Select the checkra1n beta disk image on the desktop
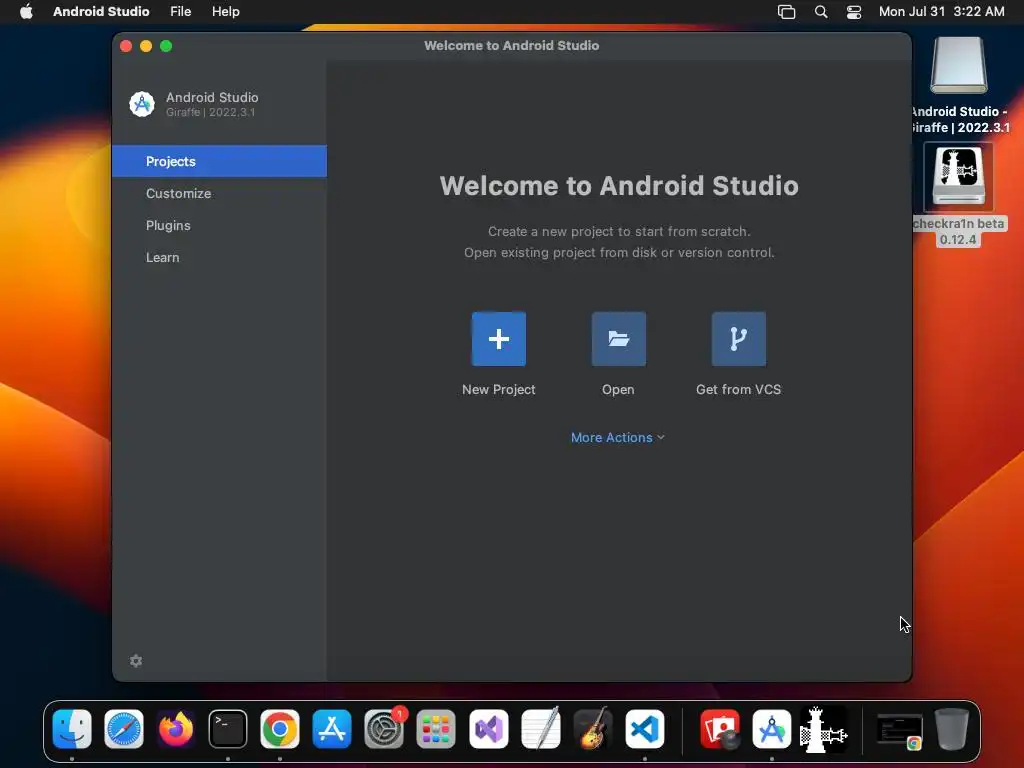This screenshot has height=768, width=1024. tap(958, 176)
